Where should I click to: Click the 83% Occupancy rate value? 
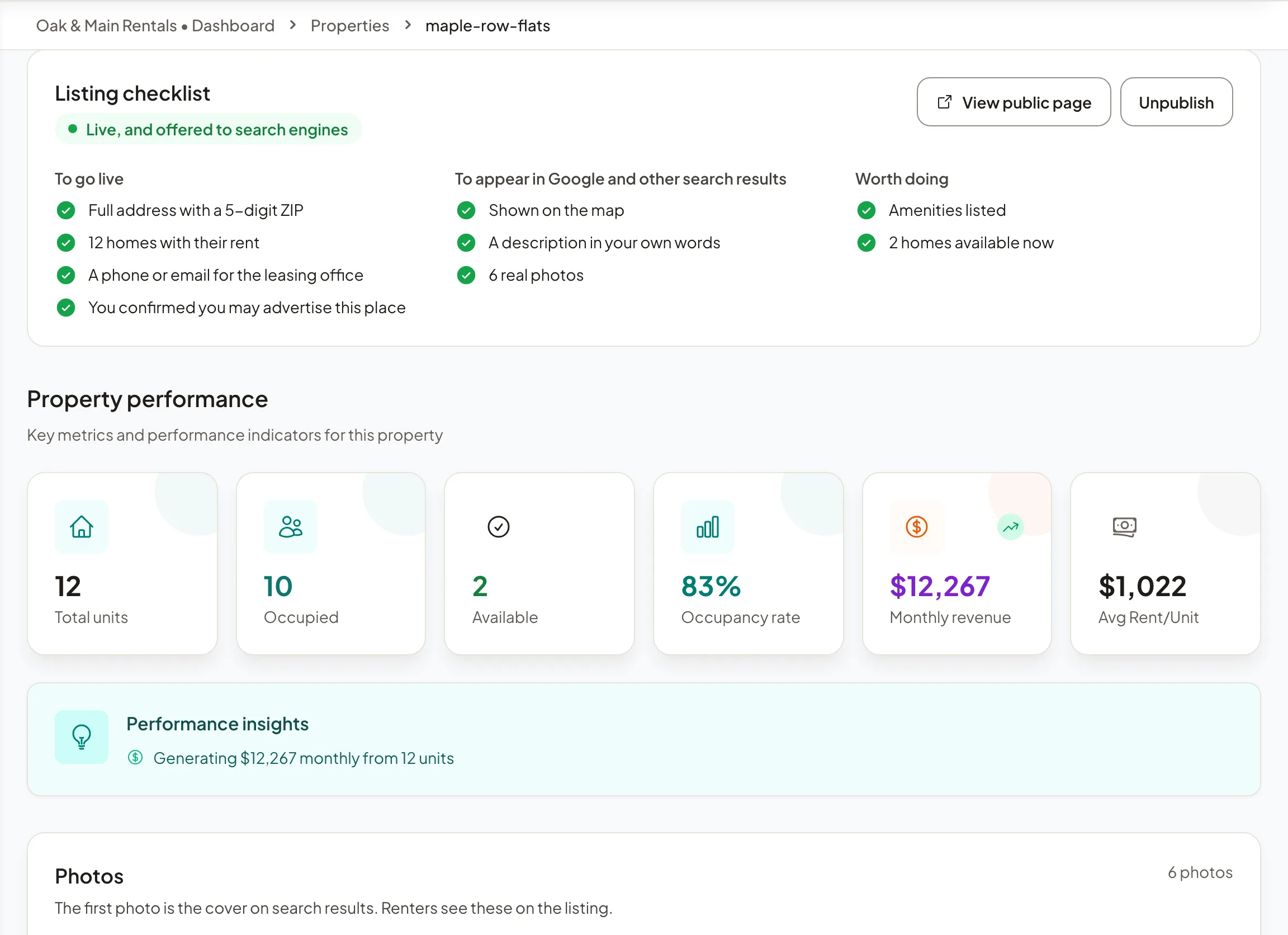(711, 585)
